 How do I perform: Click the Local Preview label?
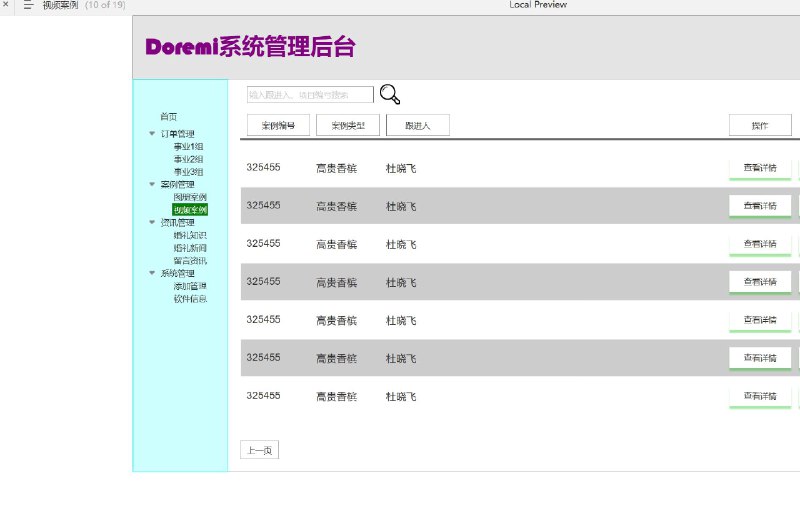pos(538,5)
